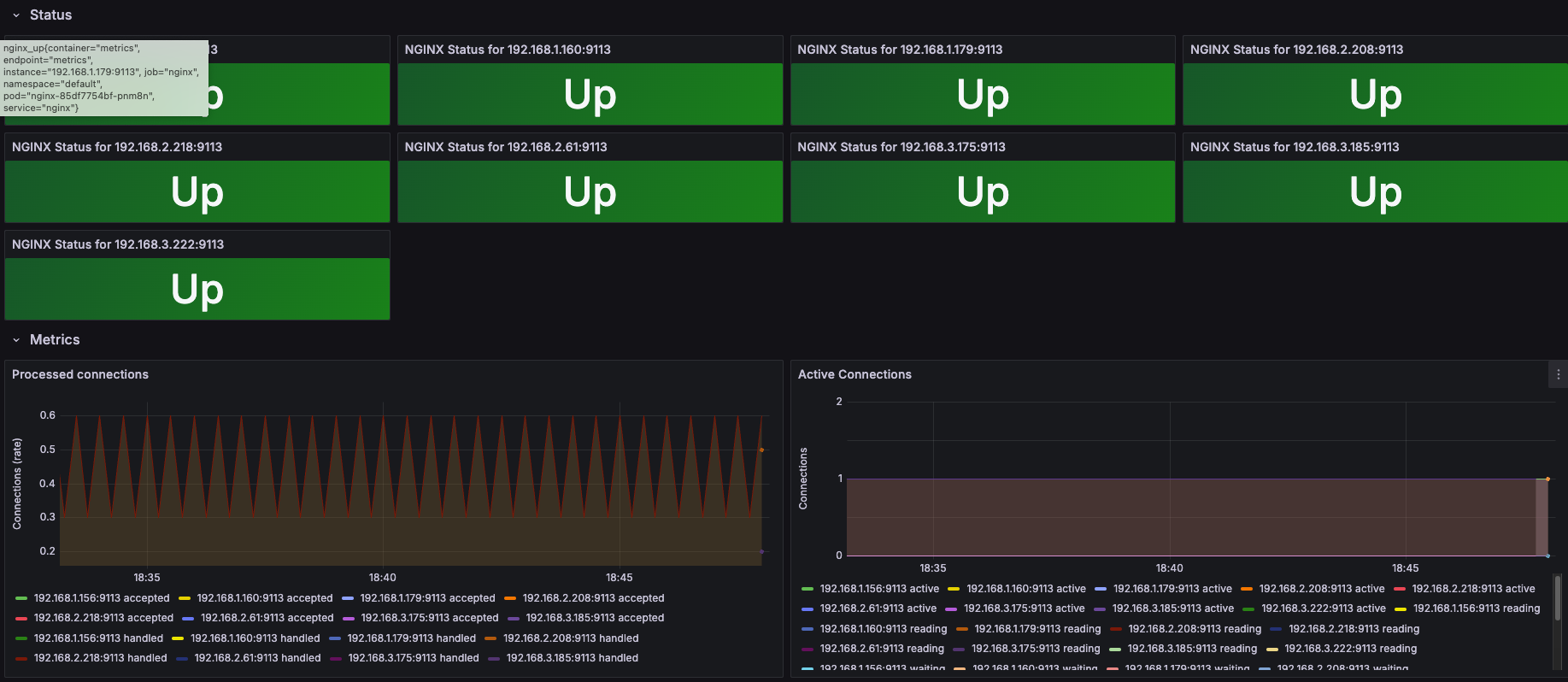Click the Active Connections legend scrollbar
This screenshot has width=1568, height=682.
[x=1558, y=597]
